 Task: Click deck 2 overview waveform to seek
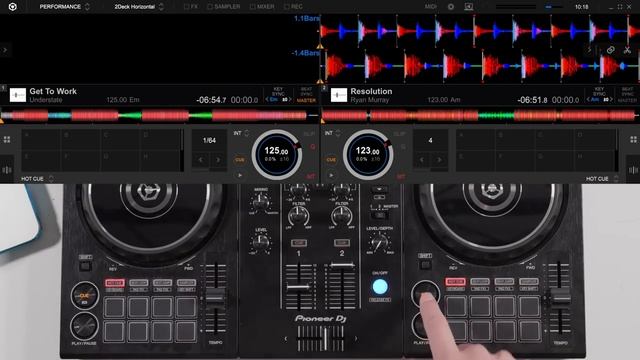click(x=480, y=116)
